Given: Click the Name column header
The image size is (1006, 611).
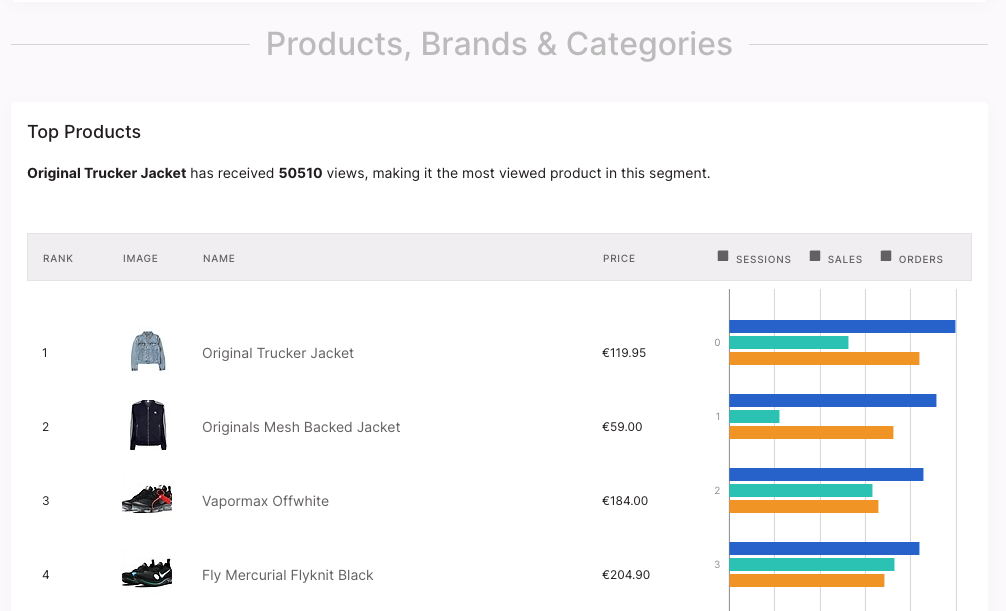Looking at the screenshot, I should [219, 258].
